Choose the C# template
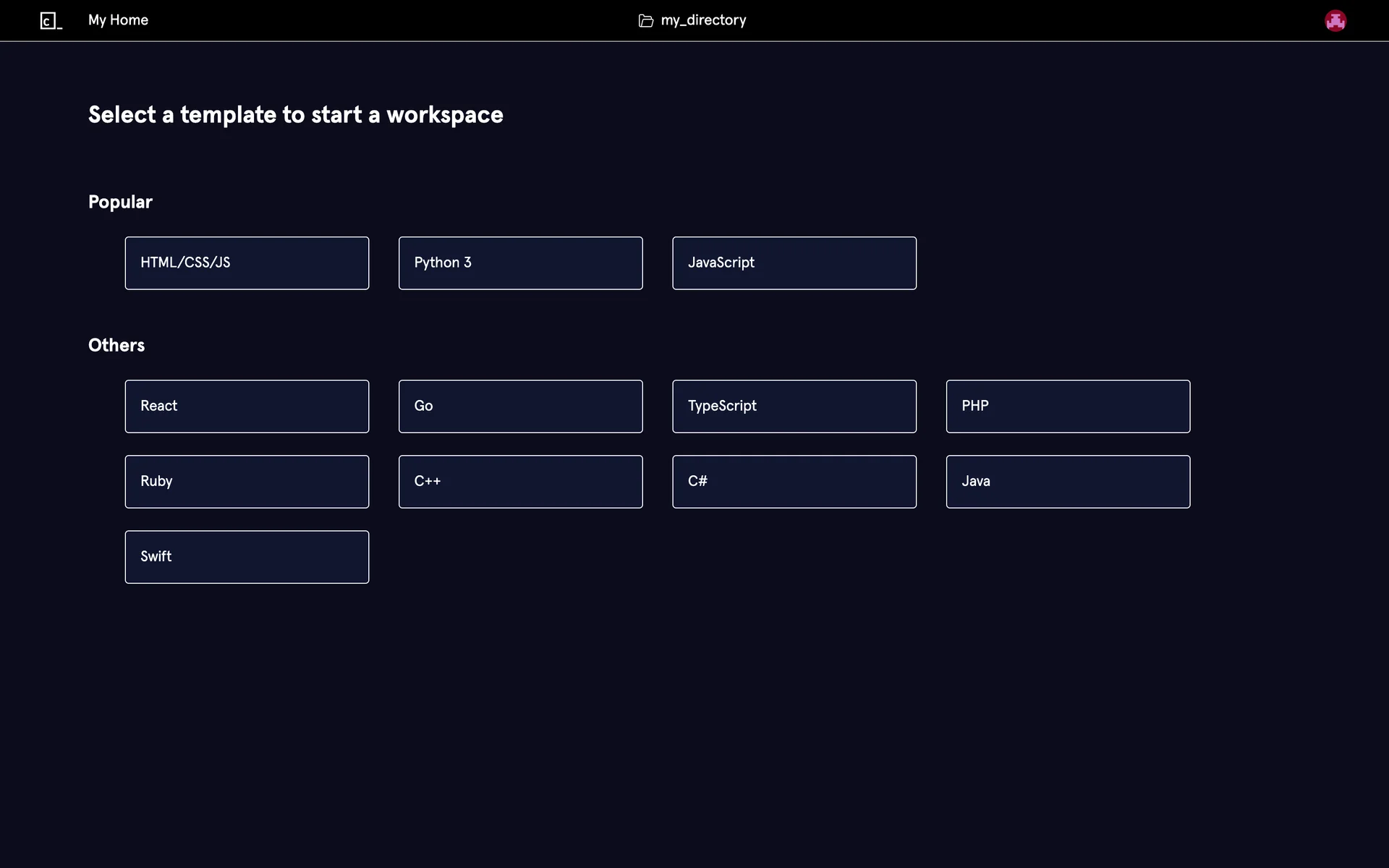The height and width of the screenshot is (868, 1389). 794,482
